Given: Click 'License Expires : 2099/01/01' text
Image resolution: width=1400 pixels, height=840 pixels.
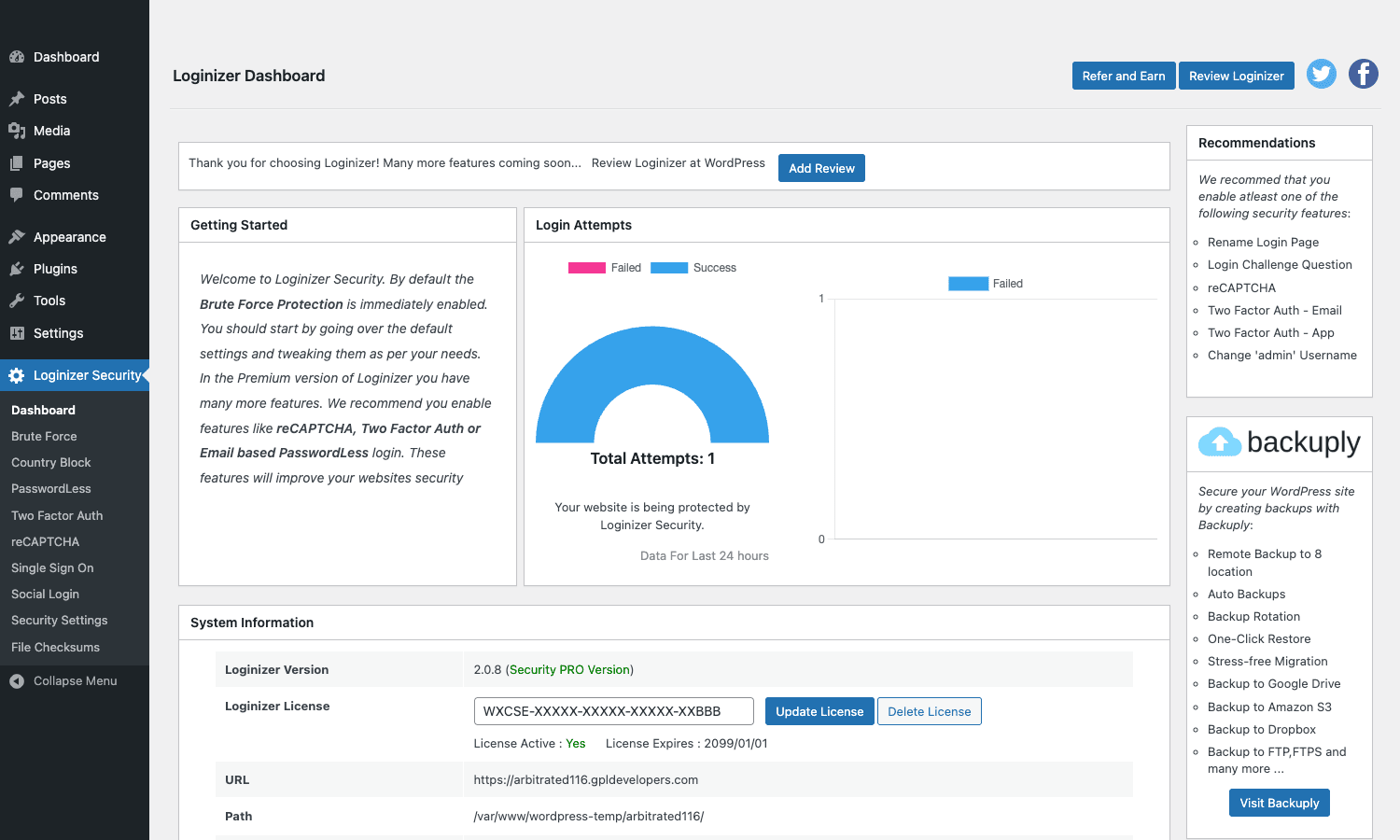Looking at the screenshot, I should point(687,743).
